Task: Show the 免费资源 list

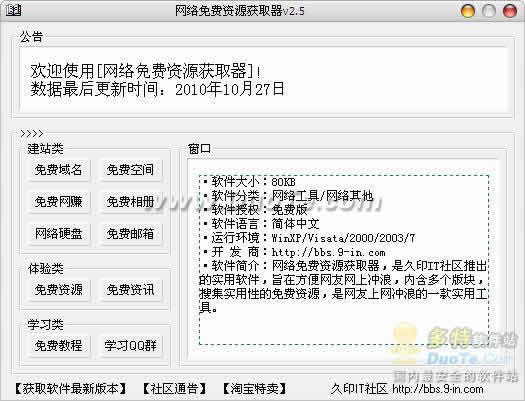Action: pyautogui.click(x=59, y=290)
